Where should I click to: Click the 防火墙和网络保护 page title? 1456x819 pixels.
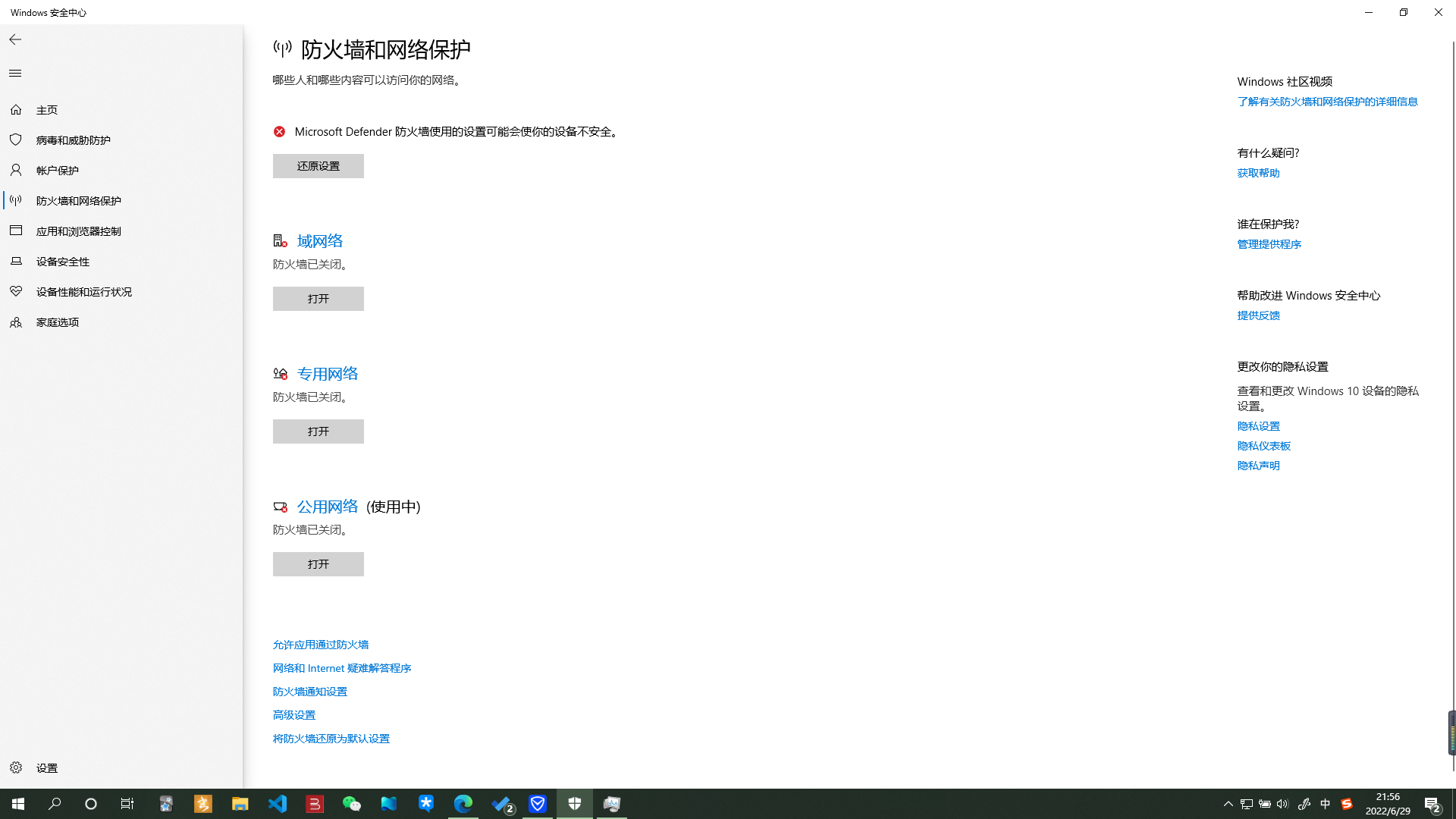(x=386, y=50)
